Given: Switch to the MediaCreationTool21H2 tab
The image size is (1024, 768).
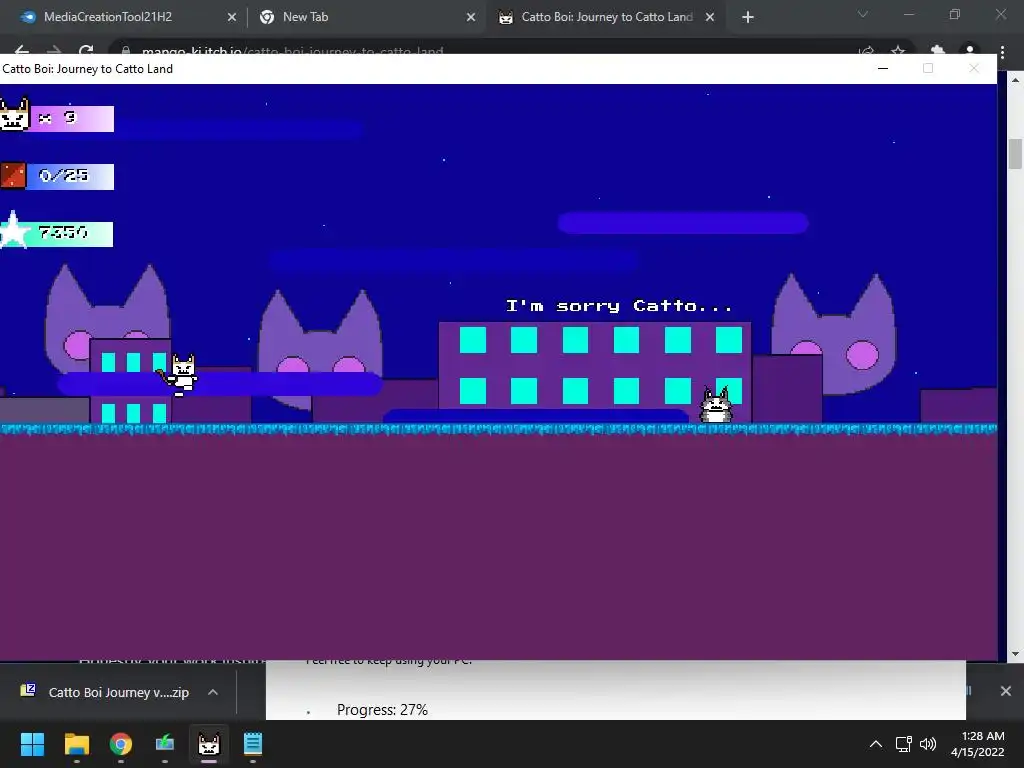Looking at the screenshot, I should pos(108,17).
